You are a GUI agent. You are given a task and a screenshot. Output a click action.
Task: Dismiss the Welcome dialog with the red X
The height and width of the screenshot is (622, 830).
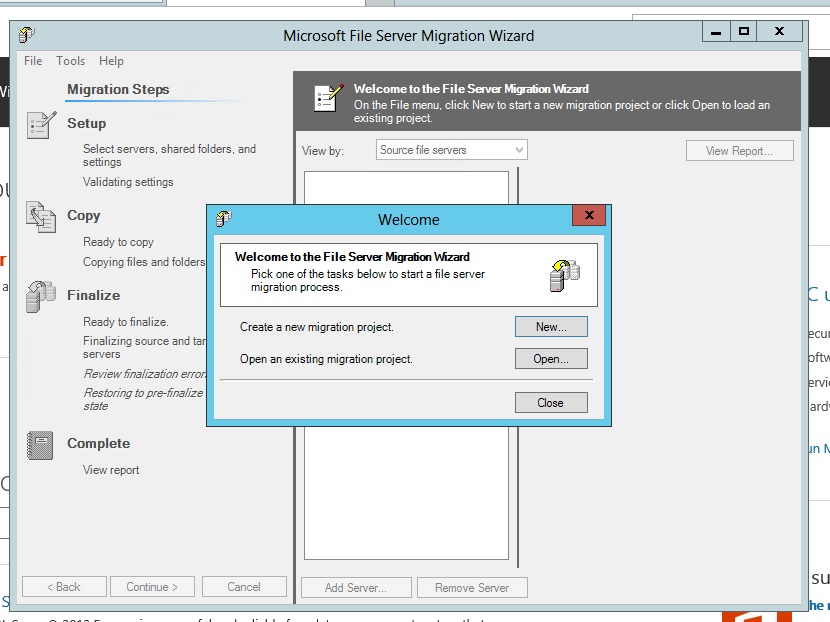pyautogui.click(x=589, y=215)
